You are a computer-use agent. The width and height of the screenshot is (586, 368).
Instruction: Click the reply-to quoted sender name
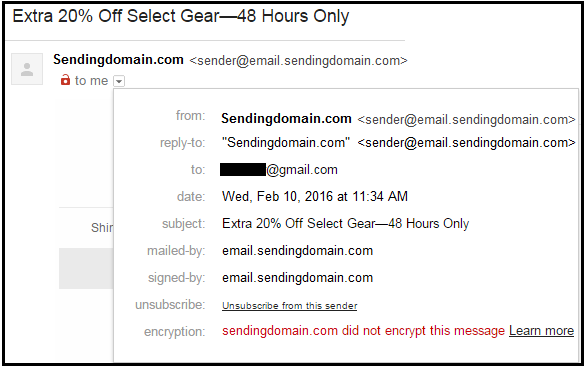coord(286,143)
